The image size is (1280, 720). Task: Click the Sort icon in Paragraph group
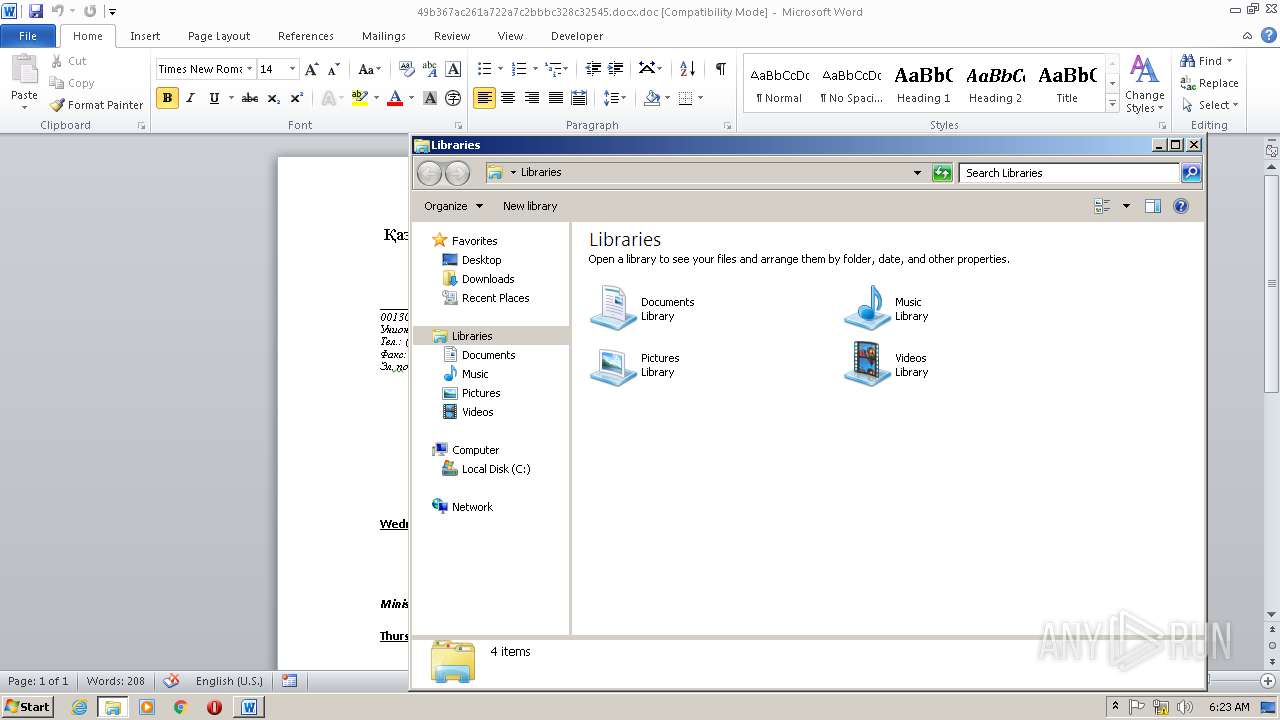coord(687,69)
